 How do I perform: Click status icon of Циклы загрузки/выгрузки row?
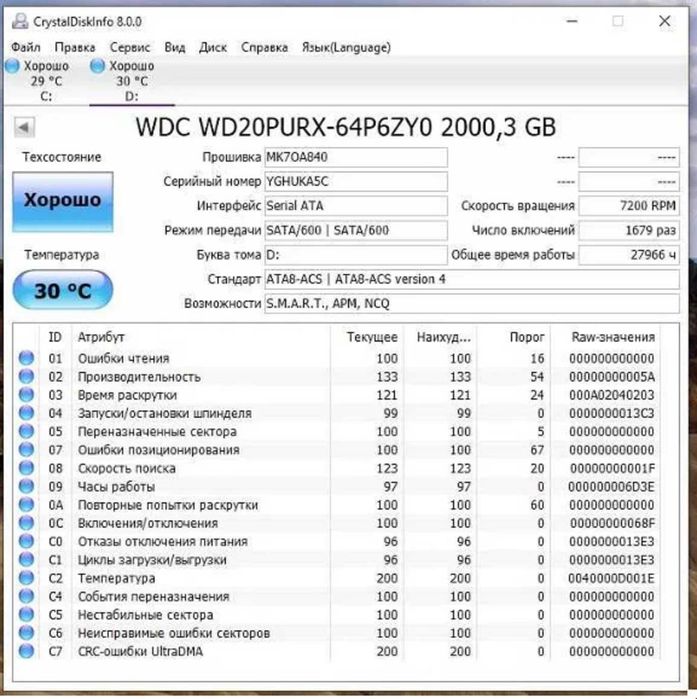(26, 559)
